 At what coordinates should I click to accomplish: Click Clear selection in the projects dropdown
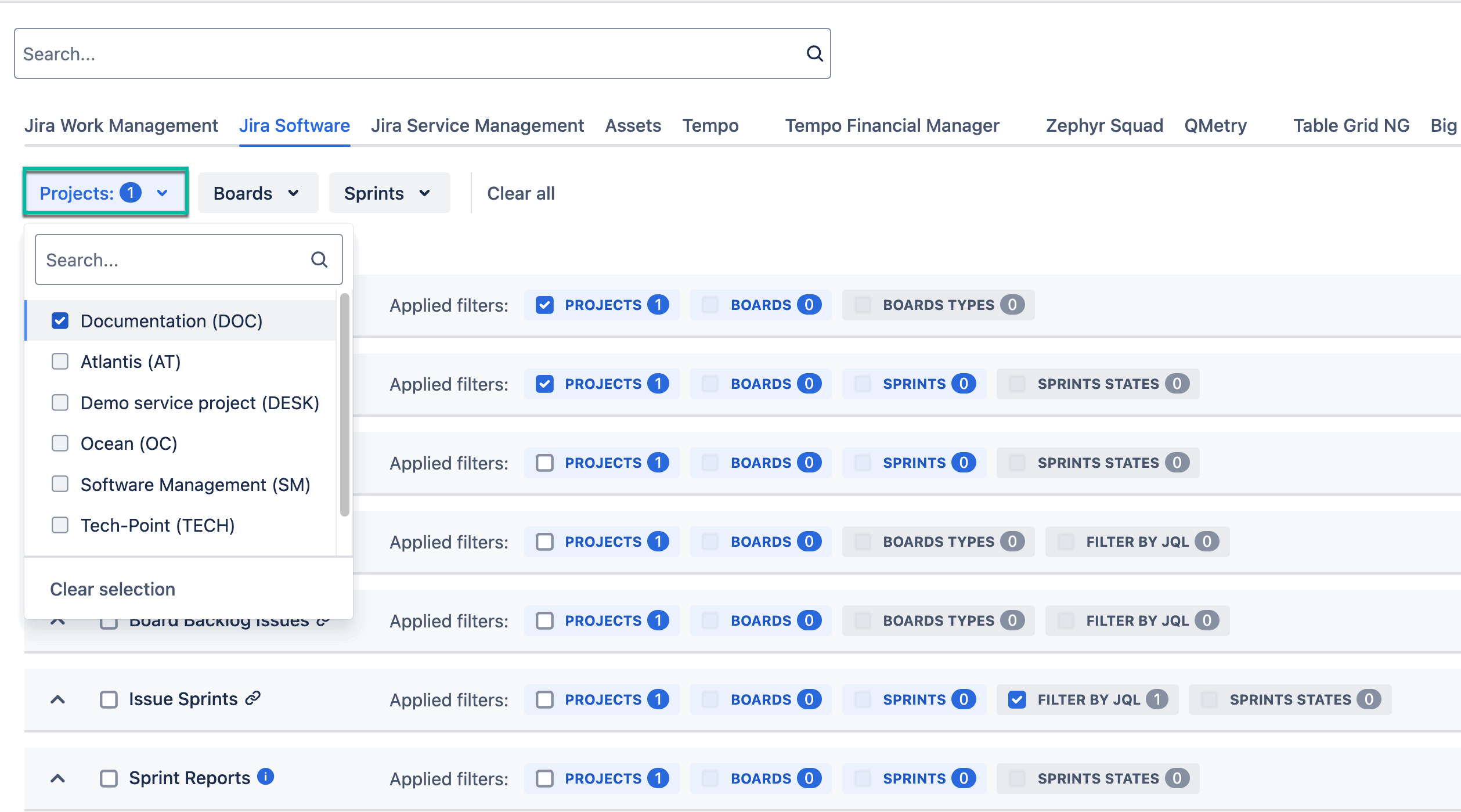coord(112,589)
